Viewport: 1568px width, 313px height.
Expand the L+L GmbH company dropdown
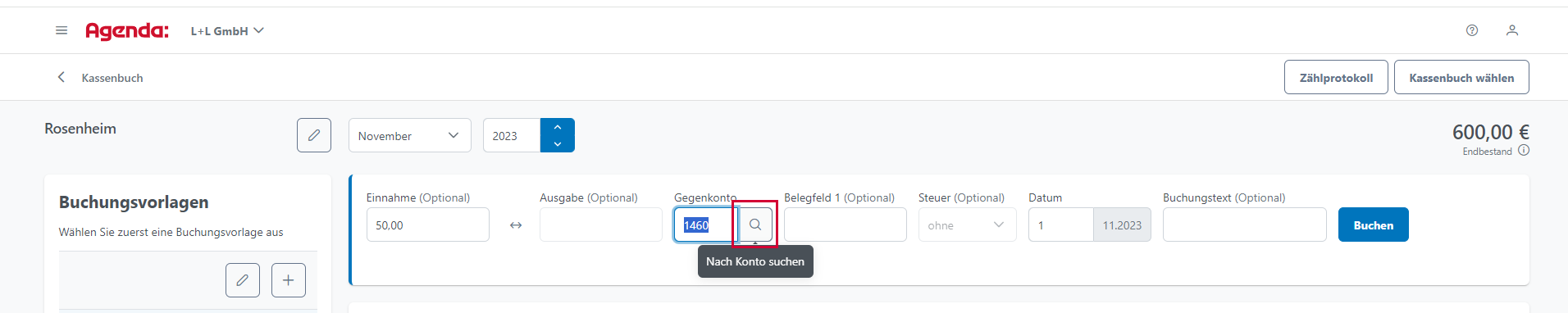point(227,31)
